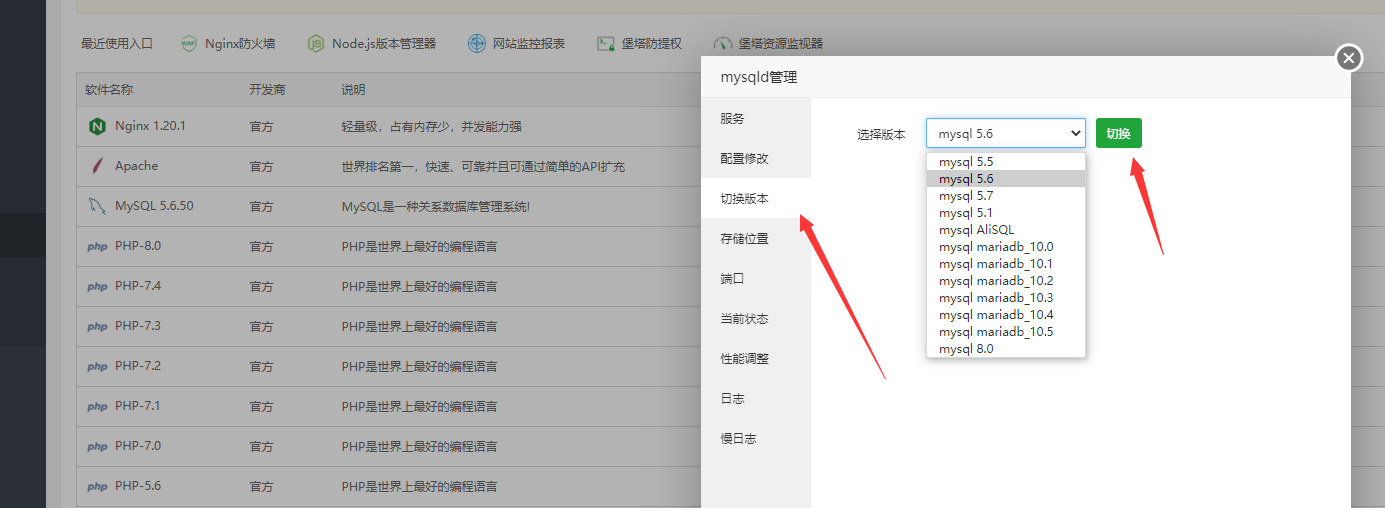Select mysql AliSQL option

click(1006, 229)
